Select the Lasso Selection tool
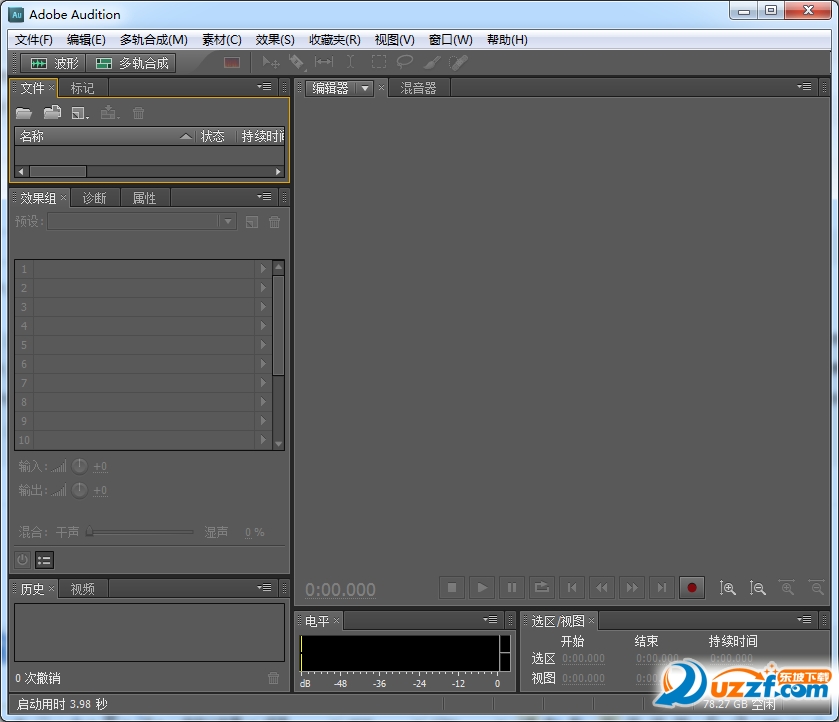Screen dimensions: 839x722 (x=405, y=62)
